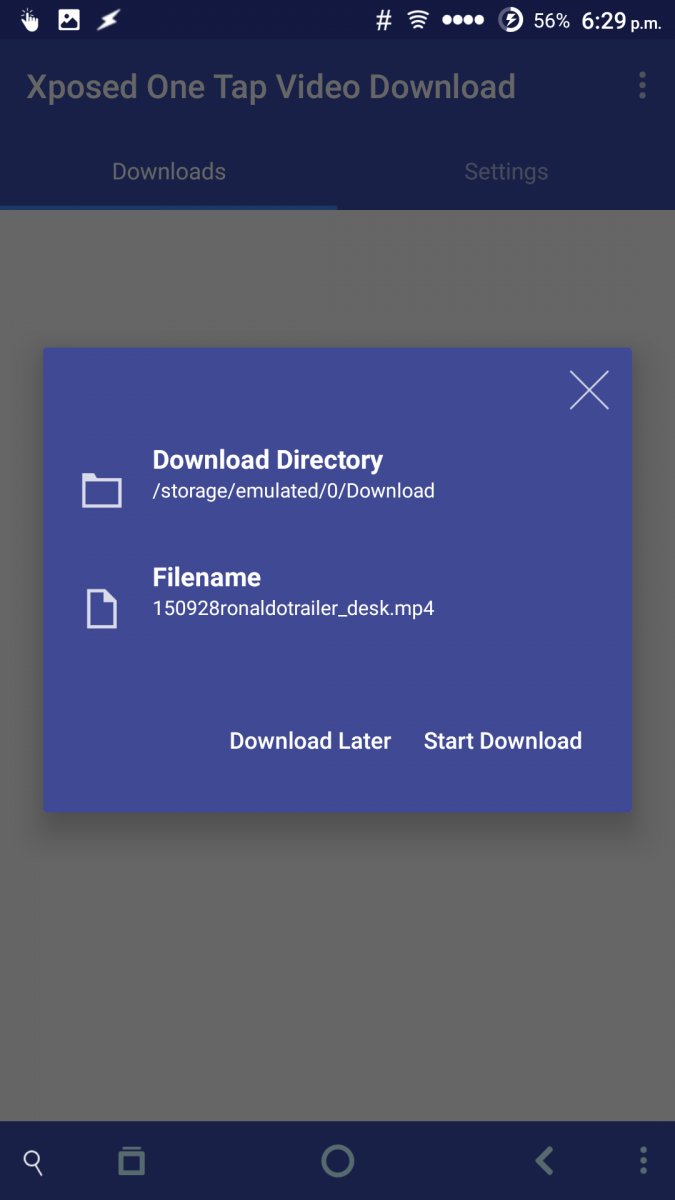This screenshot has height=1200, width=675.
Task: Tap the Start Download button
Action: pyautogui.click(x=503, y=741)
